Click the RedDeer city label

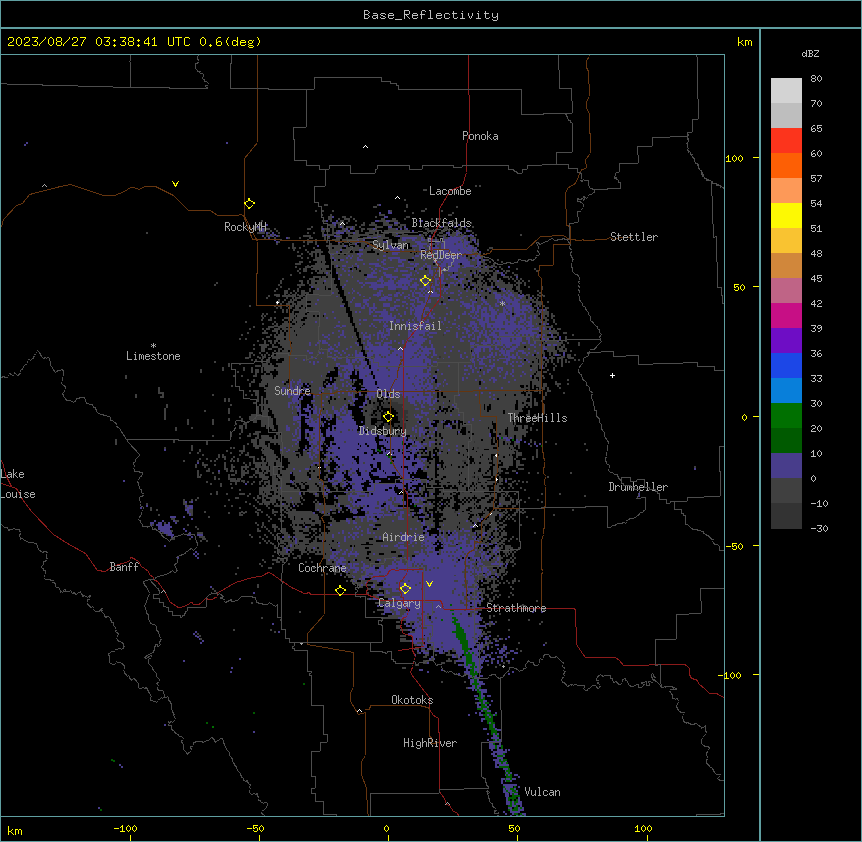click(441, 255)
